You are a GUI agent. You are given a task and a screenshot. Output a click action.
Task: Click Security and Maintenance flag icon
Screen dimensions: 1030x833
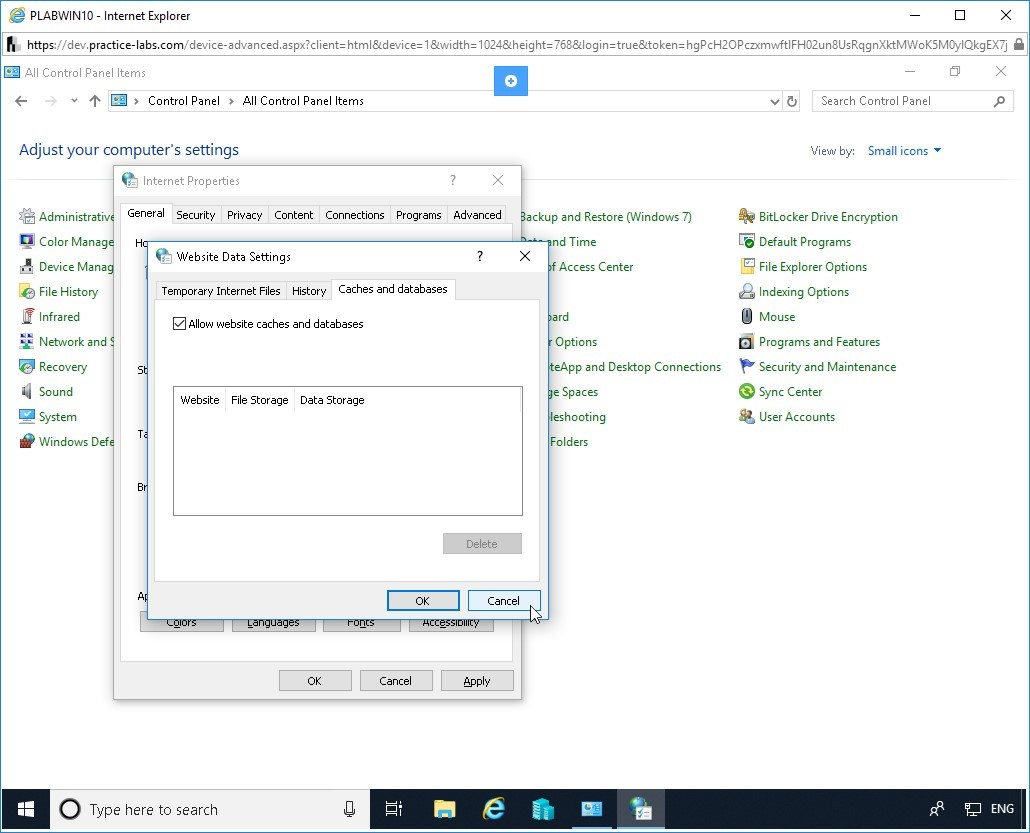(747, 366)
